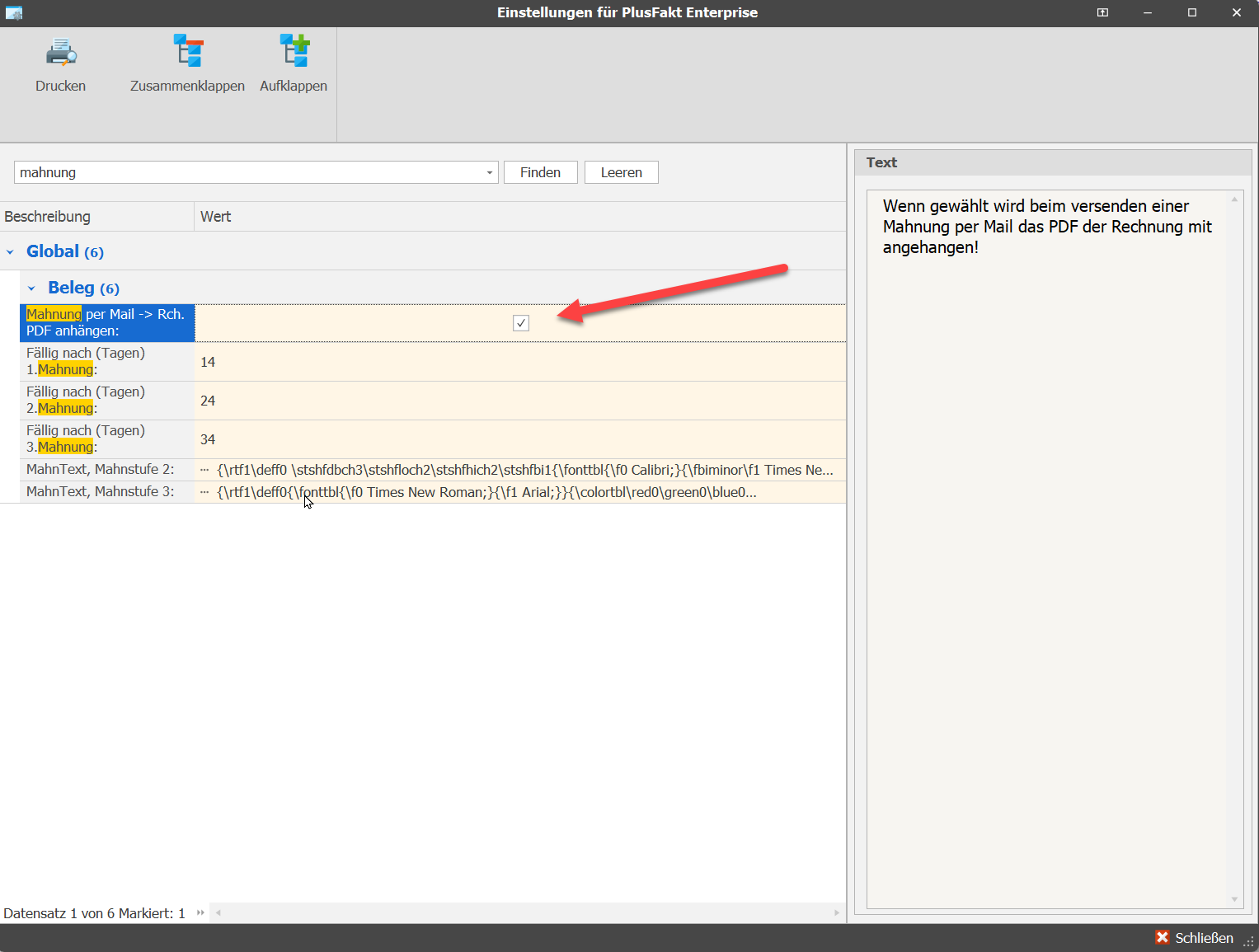This screenshot has width=1259, height=952.
Task: Click the horizontal scrollbar right arrow
Action: 837,912
